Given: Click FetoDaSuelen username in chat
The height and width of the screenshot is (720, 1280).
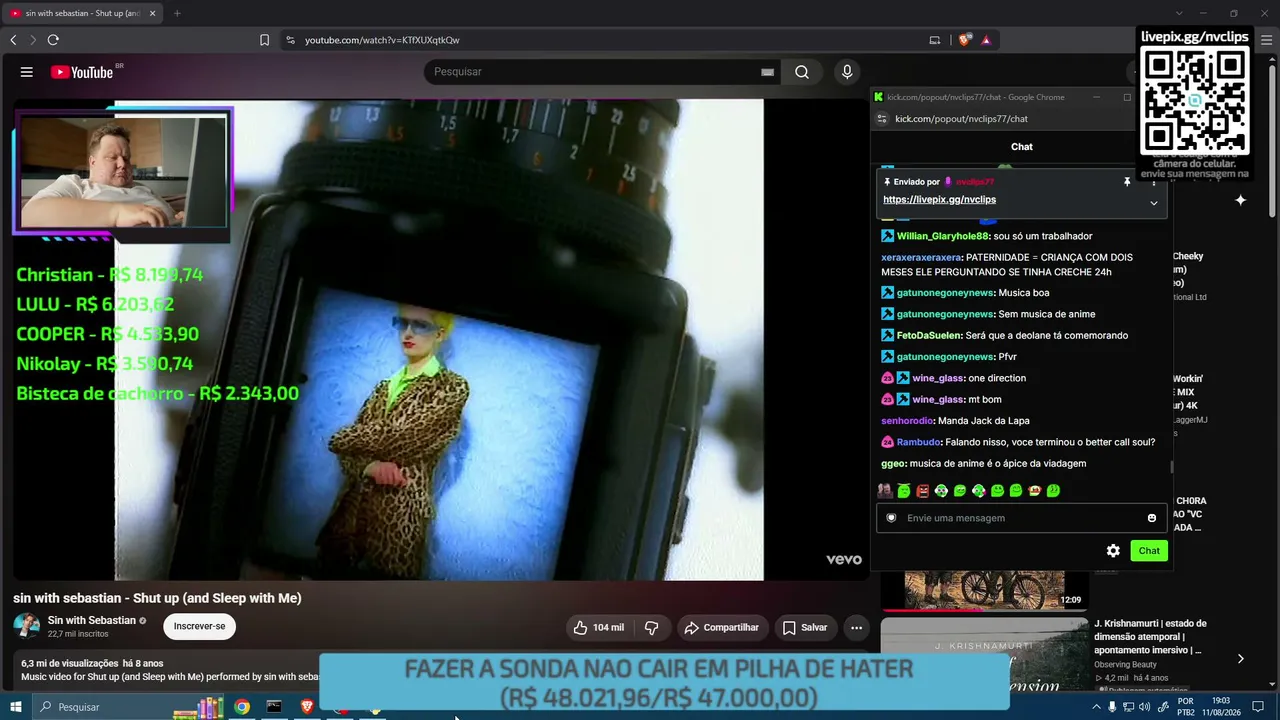Looking at the screenshot, I should coord(929,336).
